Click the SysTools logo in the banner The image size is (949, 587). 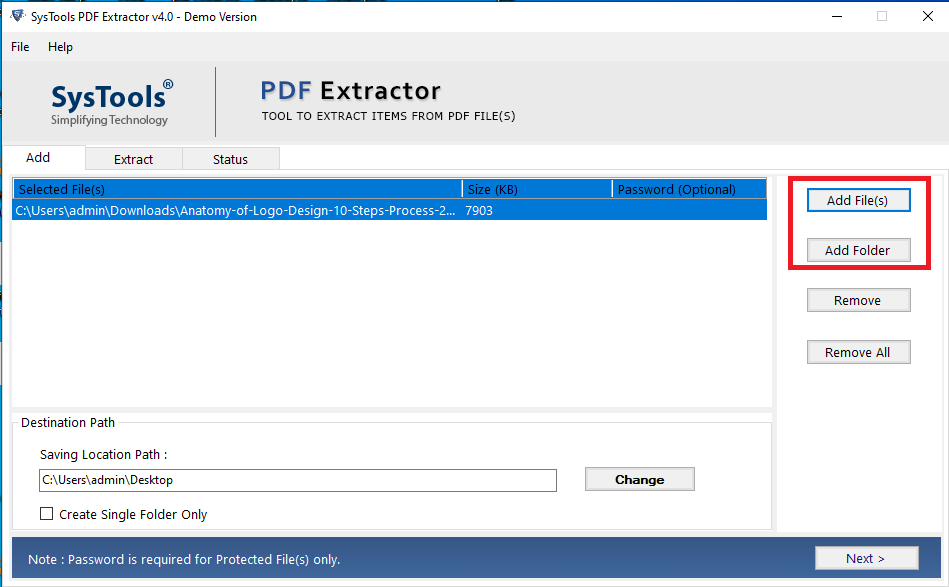coord(112,102)
